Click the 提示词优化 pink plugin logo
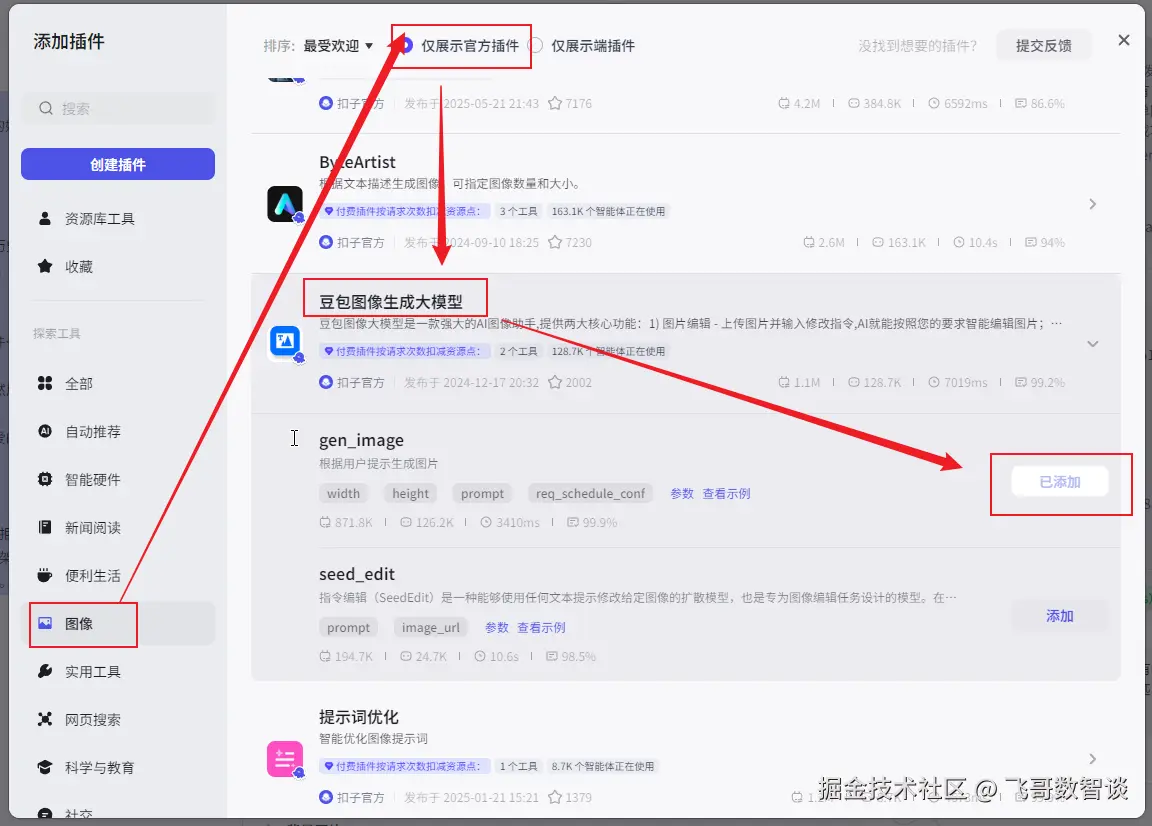The image size is (1152, 826). click(285, 758)
